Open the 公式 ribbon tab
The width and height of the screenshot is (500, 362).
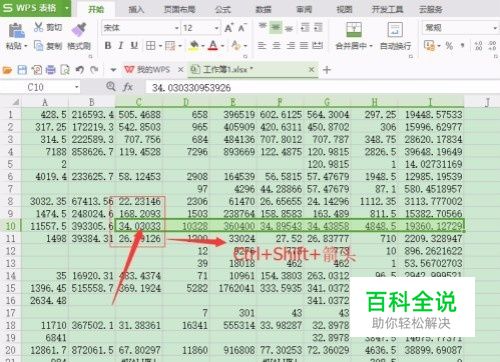pyautogui.click(x=223, y=9)
